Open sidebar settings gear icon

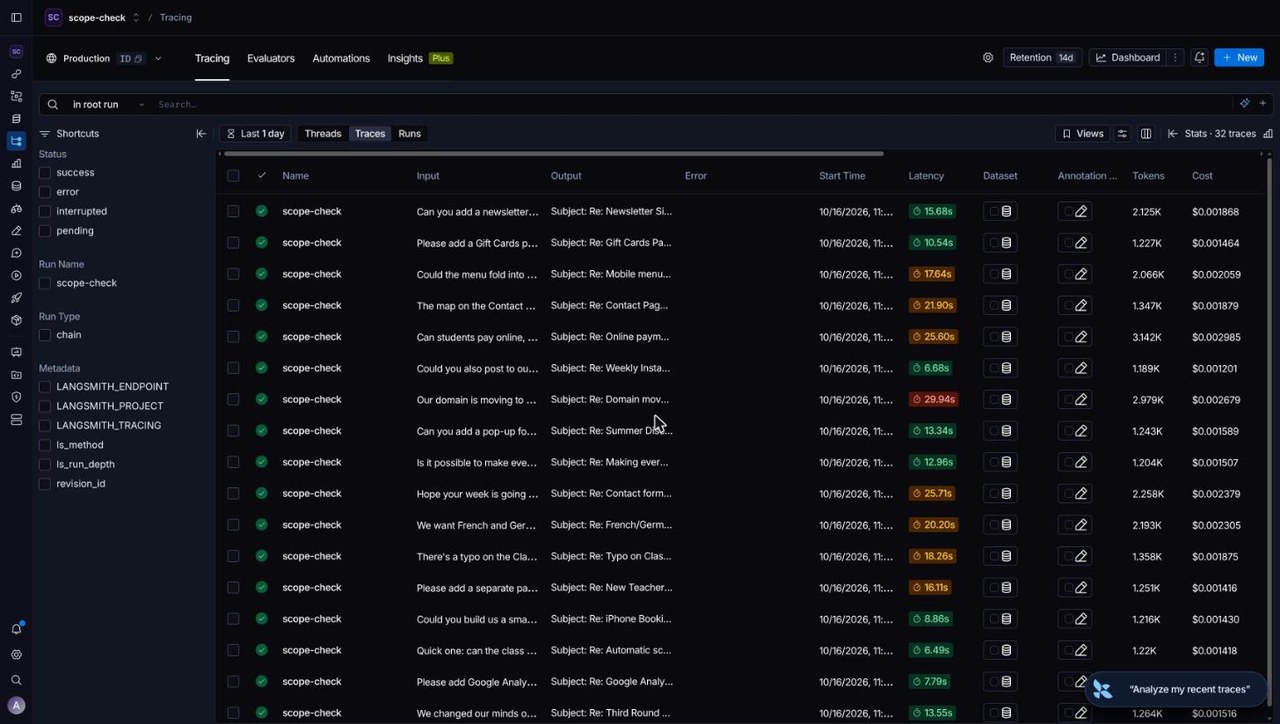pyautogui.click(x=16, y=655)
